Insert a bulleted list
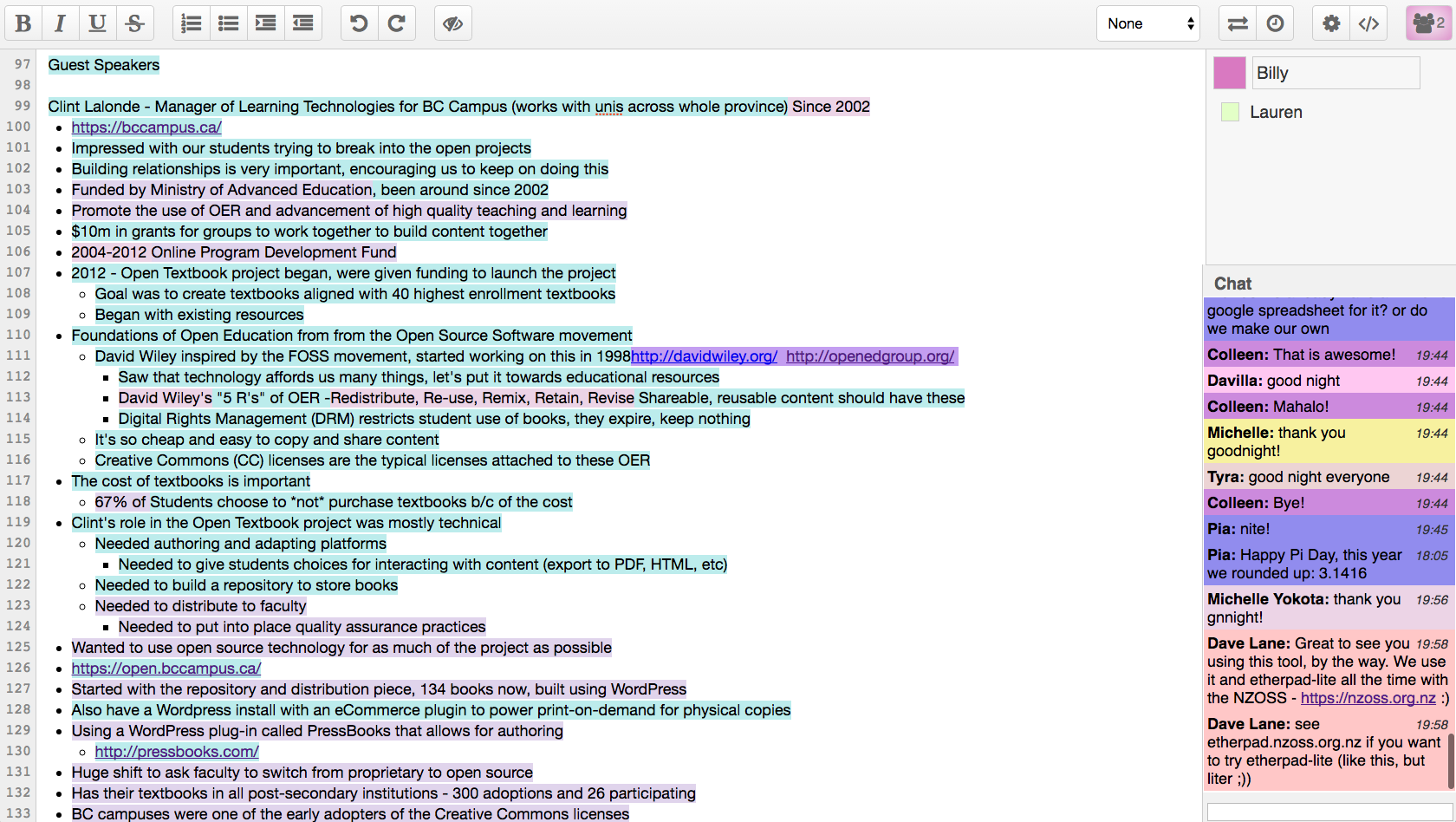Image resolution: width=1456 pixels, height=822 pixels. 228,23
